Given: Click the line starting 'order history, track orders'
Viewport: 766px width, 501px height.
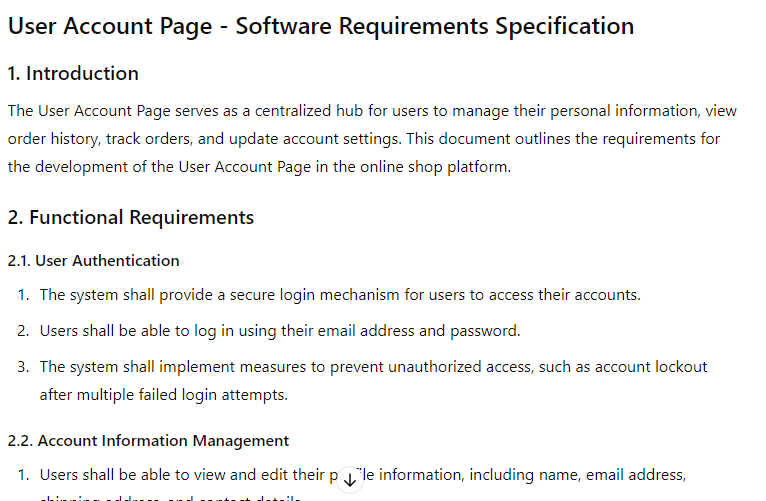Looking at the screenshot, I should (364, 139).
